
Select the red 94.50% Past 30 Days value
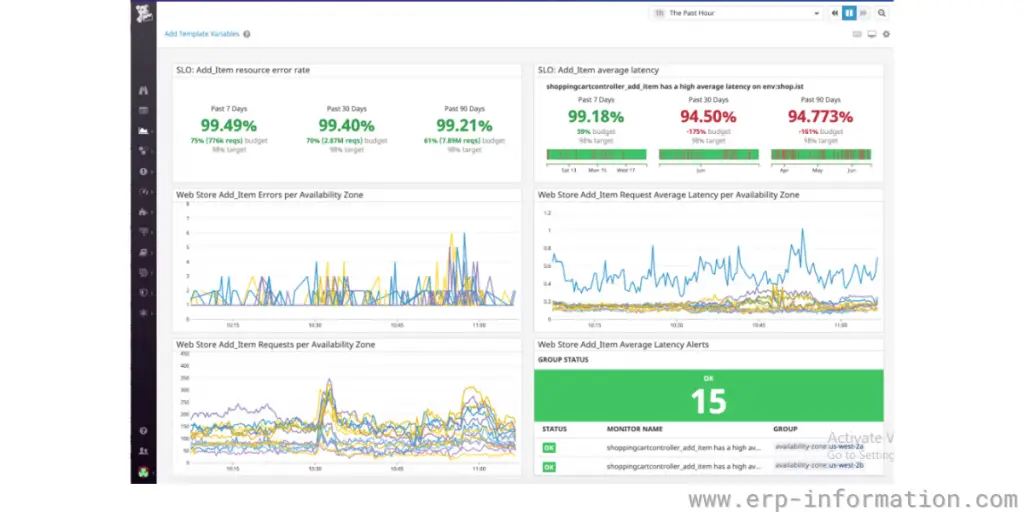click(708, 117)
